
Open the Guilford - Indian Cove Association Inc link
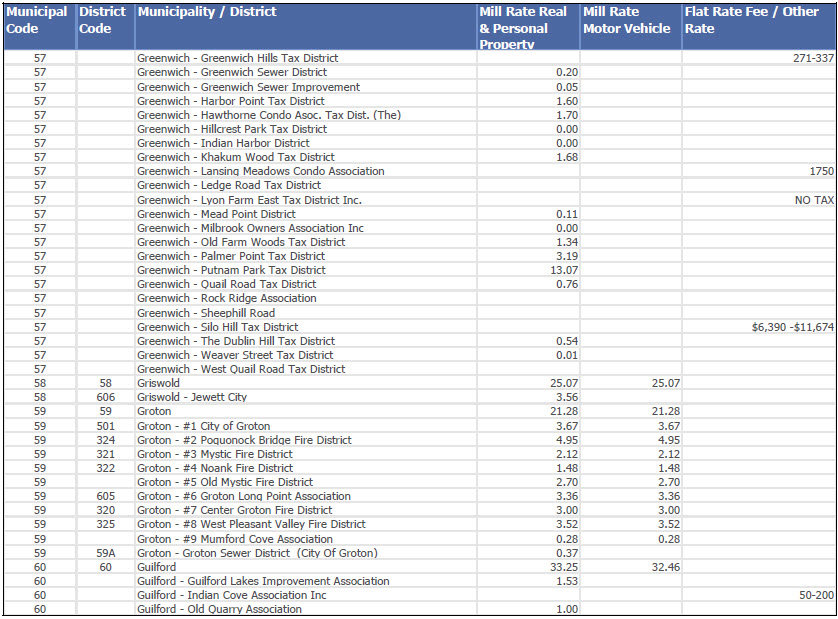(x=232, y=595)
